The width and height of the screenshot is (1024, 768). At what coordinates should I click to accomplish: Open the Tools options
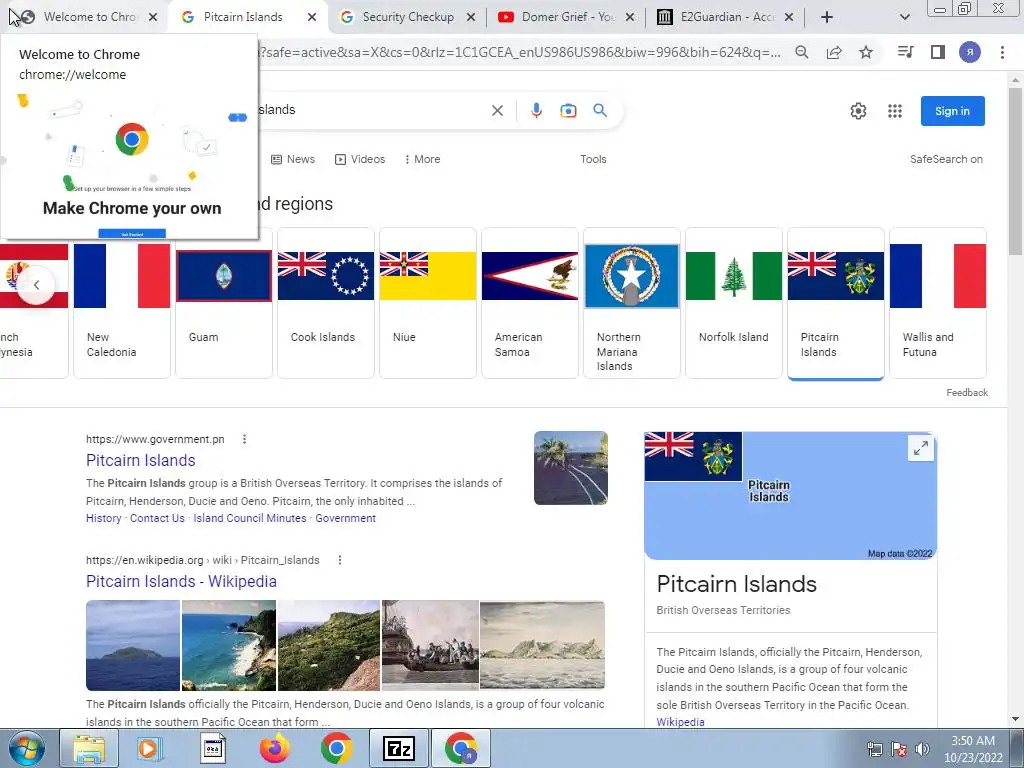(x=593, y=159)
